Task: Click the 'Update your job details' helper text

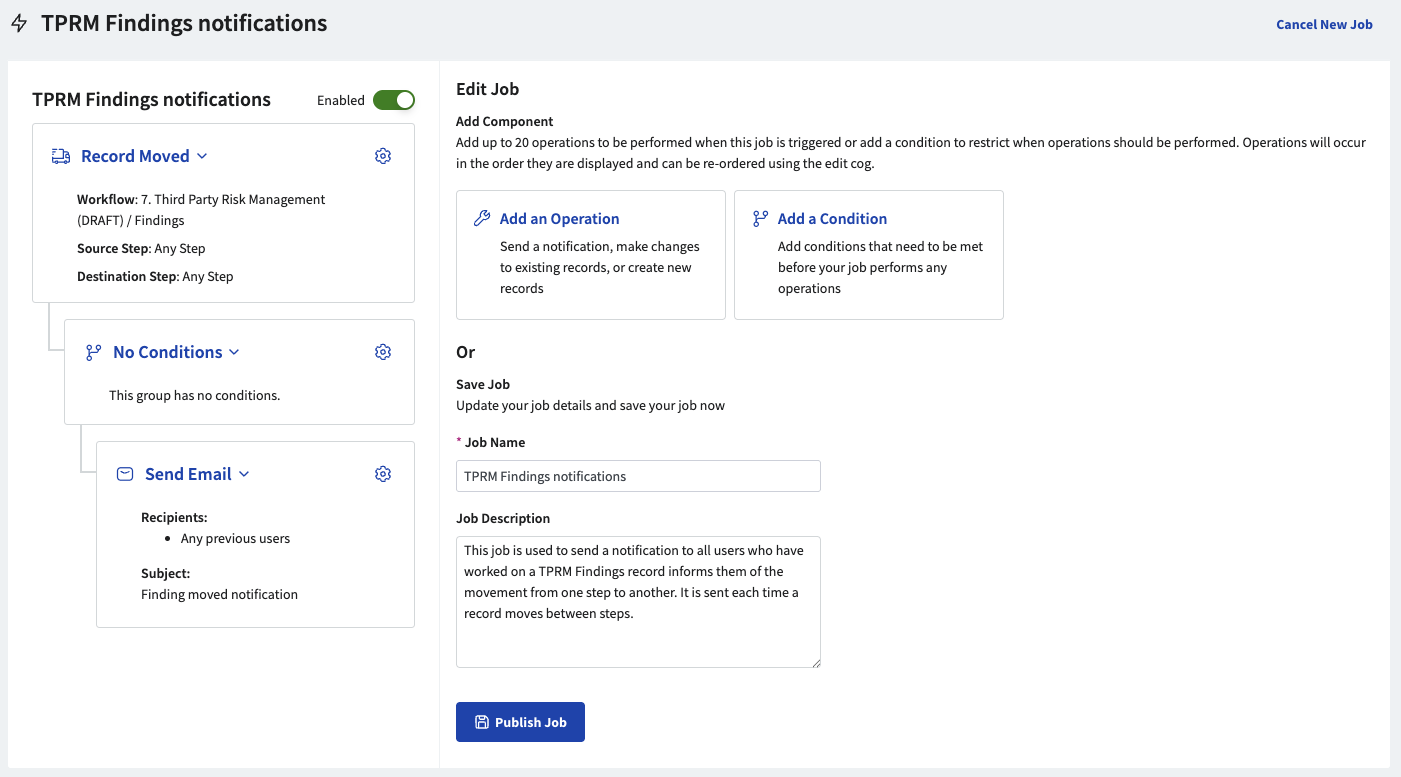Action: click(x=590, y=405)
